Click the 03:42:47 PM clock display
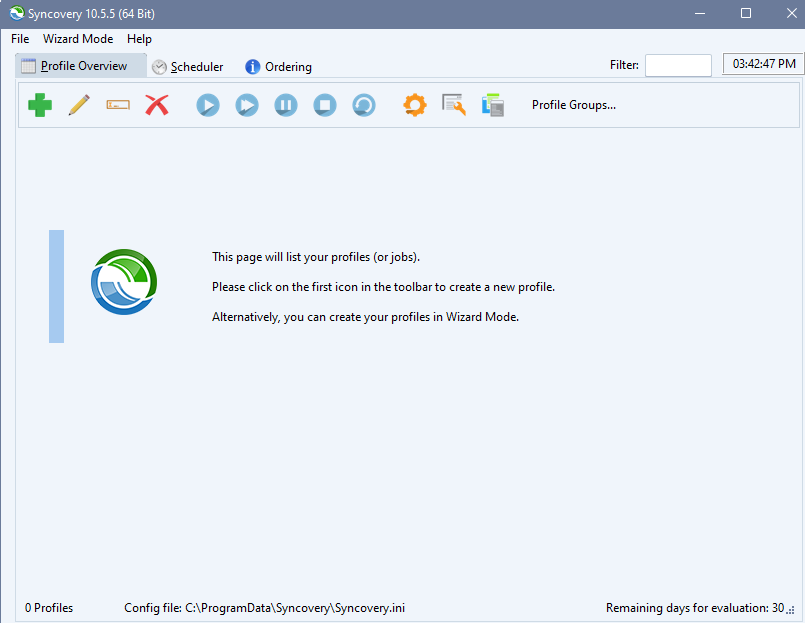Image resolution: width=805 pixels, height=623 pixels. (763, 64)
